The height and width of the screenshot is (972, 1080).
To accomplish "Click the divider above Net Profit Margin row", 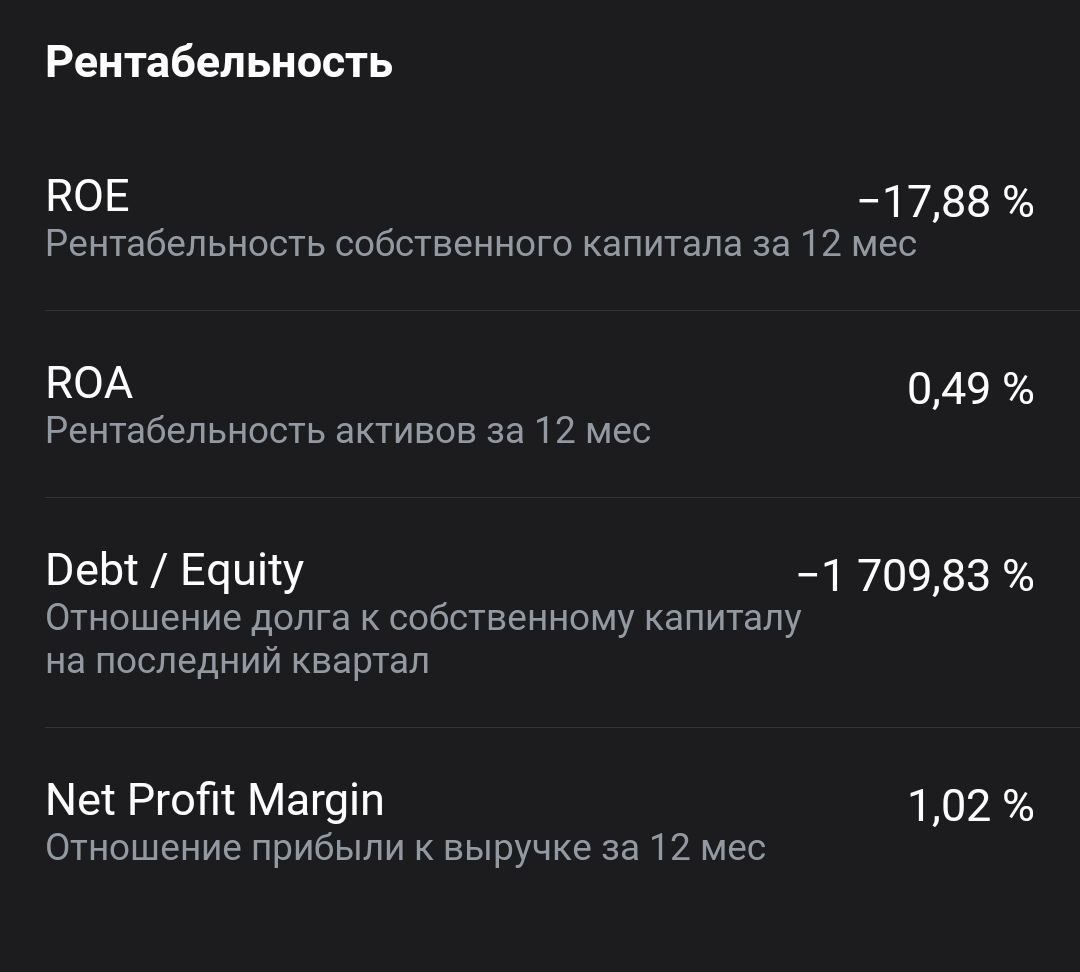I will click(540, 727).
